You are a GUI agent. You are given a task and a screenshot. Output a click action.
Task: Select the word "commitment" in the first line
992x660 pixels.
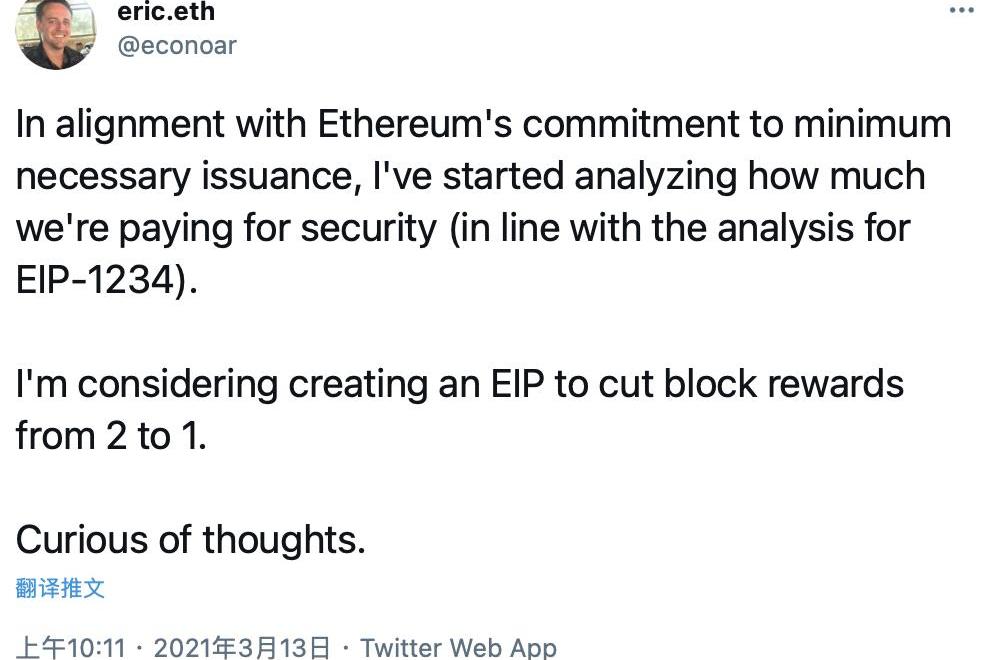[x=631, y=124]
